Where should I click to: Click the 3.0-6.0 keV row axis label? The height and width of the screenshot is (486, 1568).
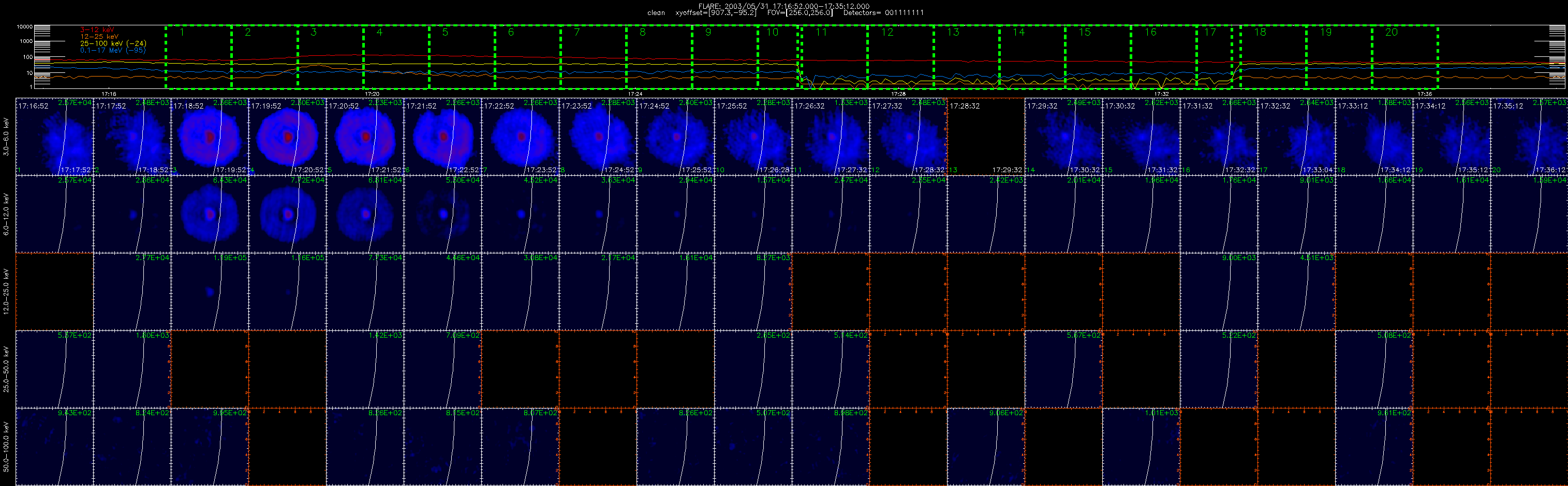pos(7,137)
